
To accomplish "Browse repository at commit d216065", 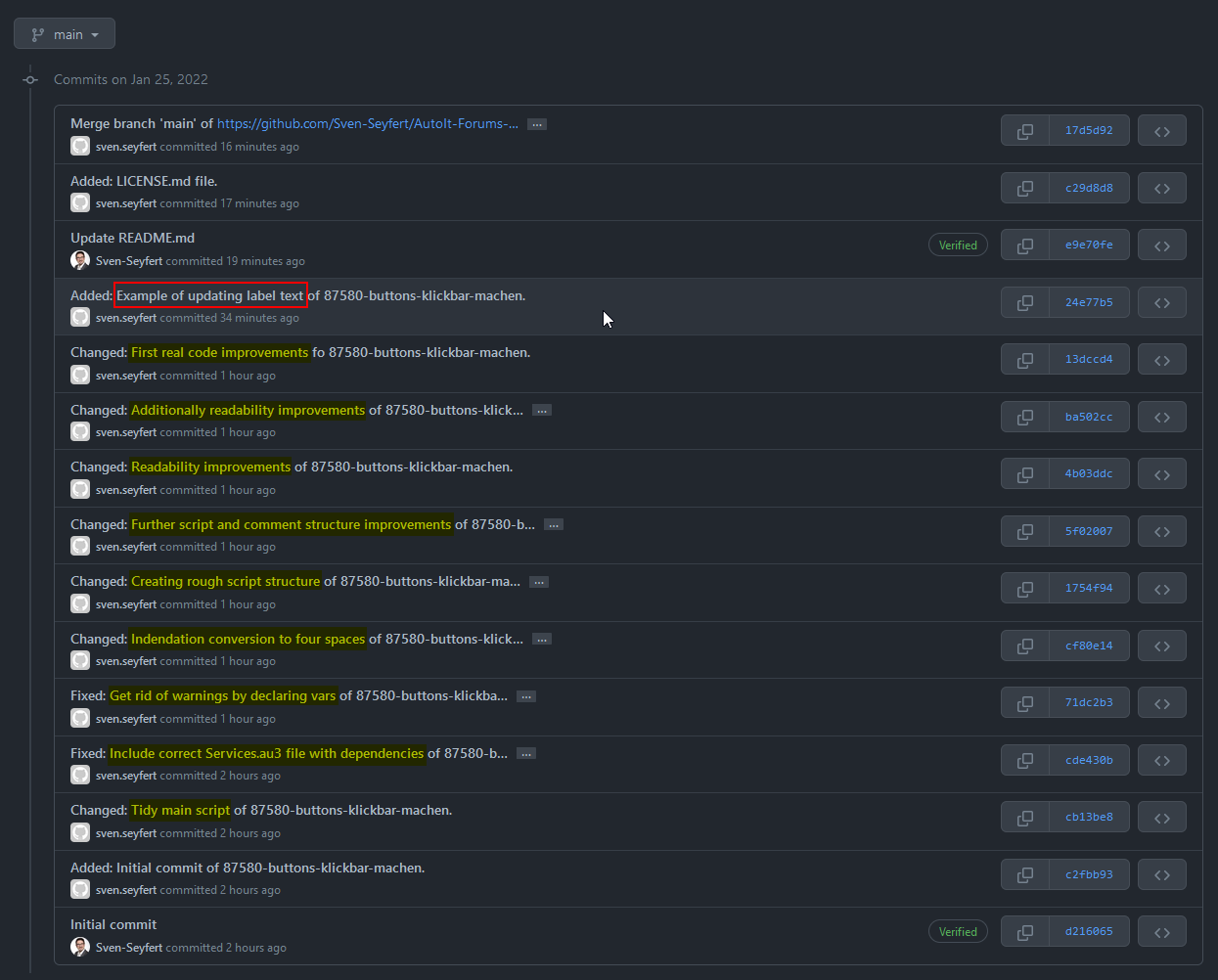I will (x=1161, y=932).
